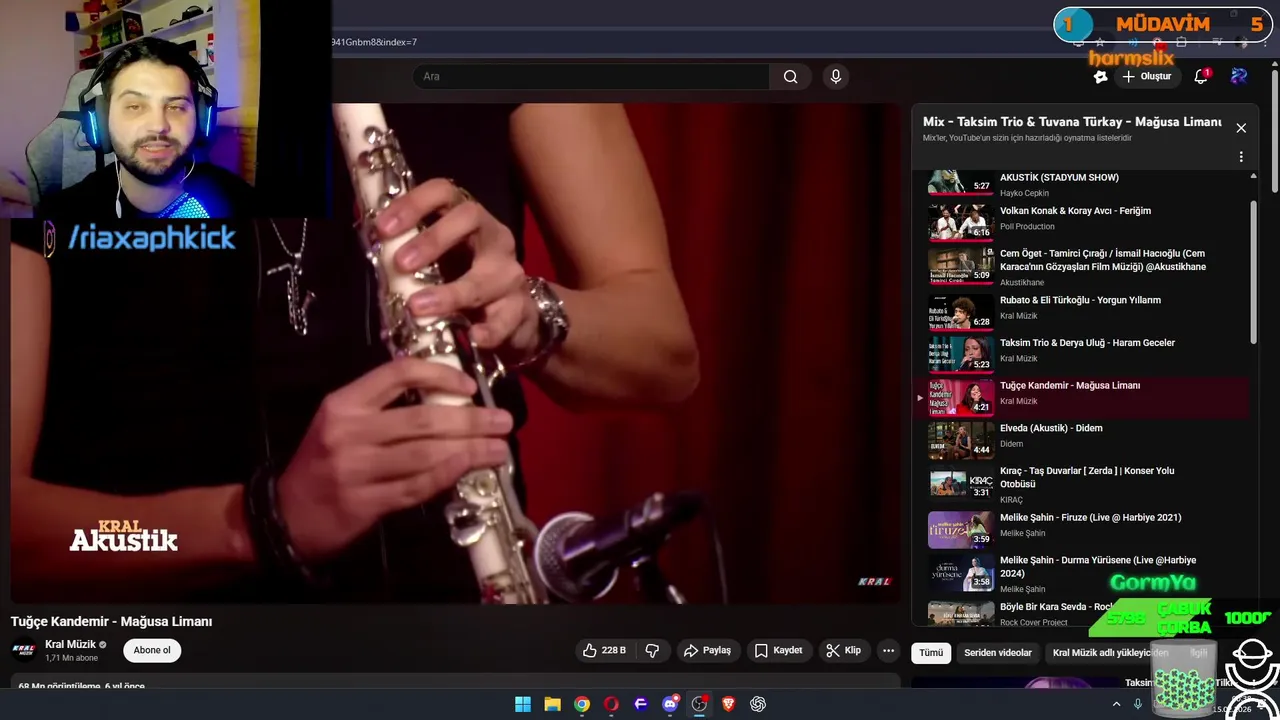Click the video player to pause
The height and width of the screenshot is (720, 1280).
click(456, 353)
